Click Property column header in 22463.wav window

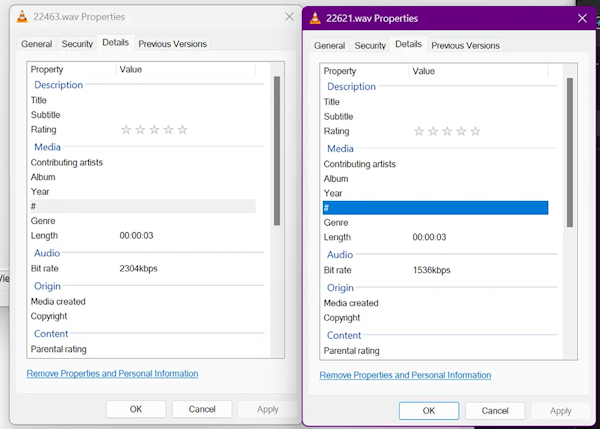[72, 70]
